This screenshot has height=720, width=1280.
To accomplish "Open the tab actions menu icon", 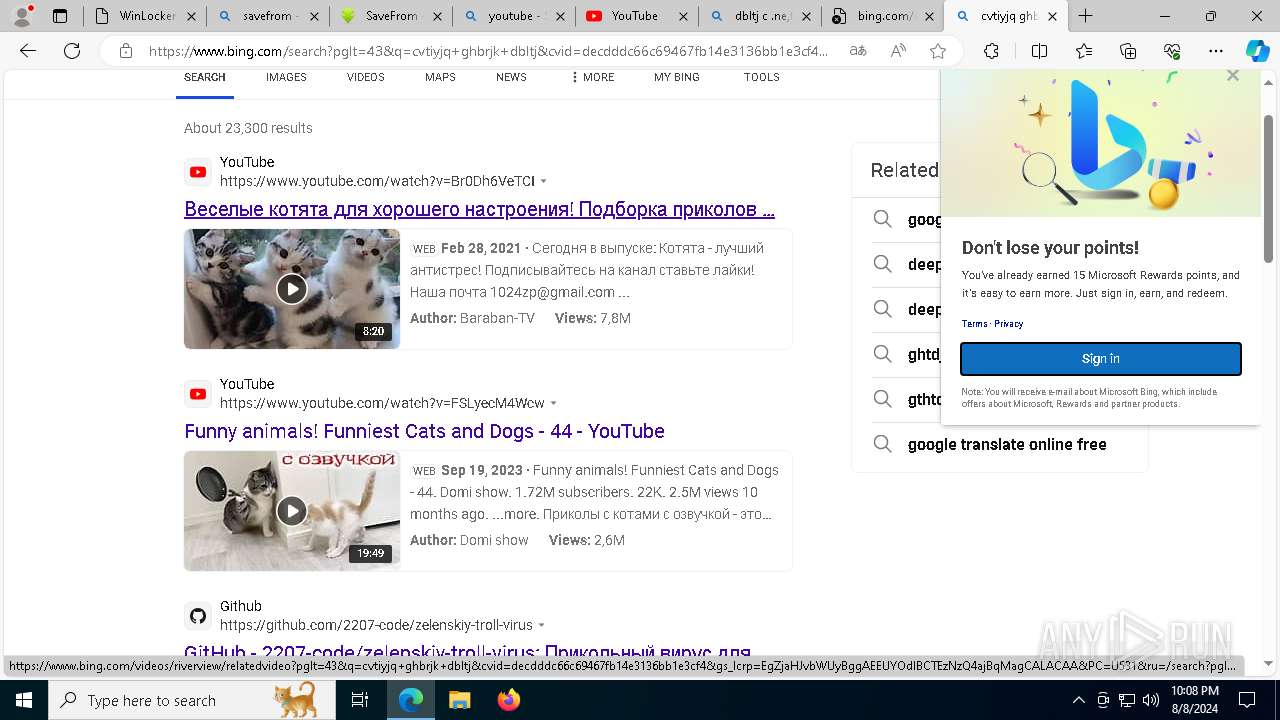I will [x=60, y=16].
